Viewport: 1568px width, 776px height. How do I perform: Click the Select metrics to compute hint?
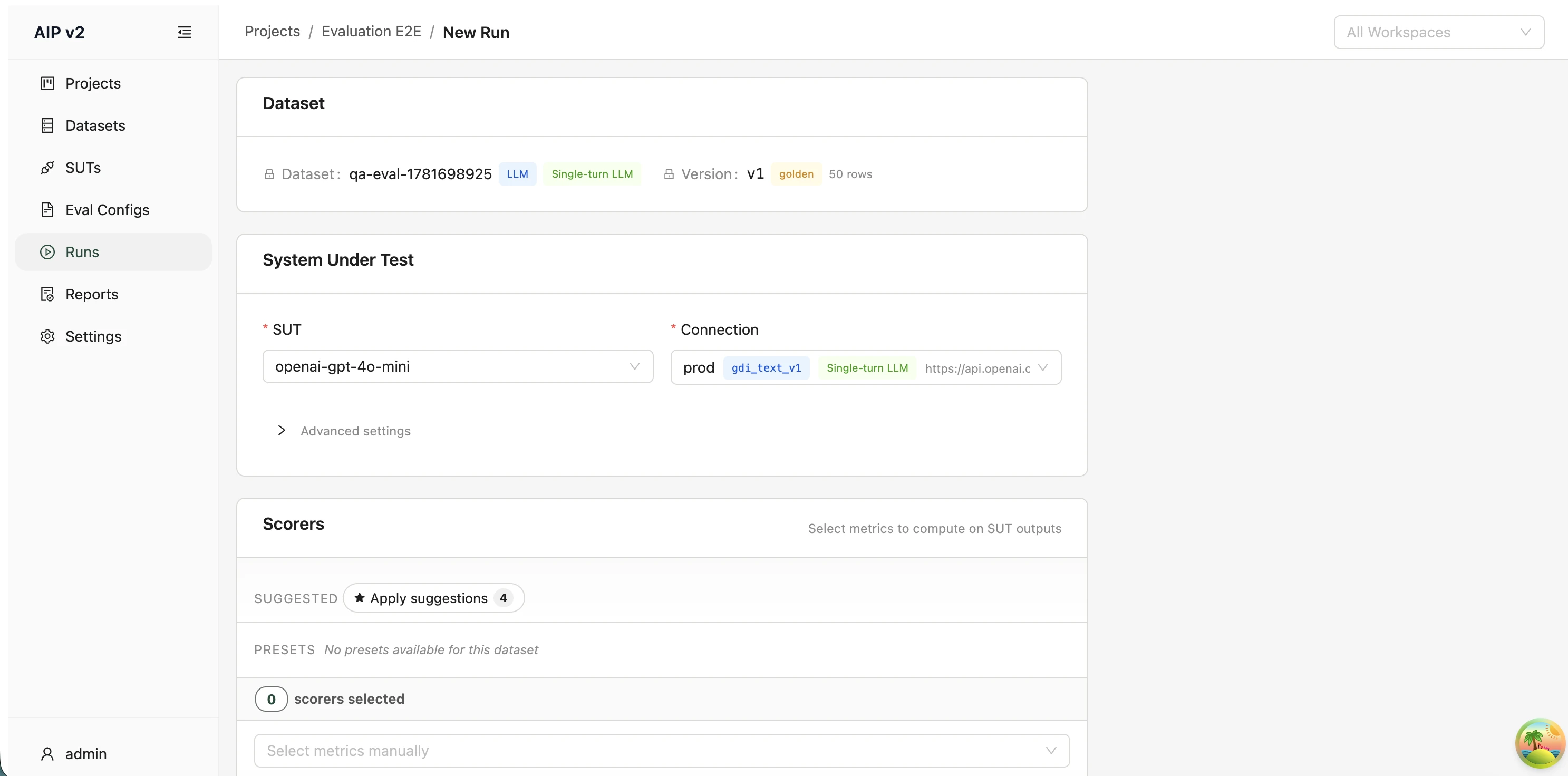(934, 528)
